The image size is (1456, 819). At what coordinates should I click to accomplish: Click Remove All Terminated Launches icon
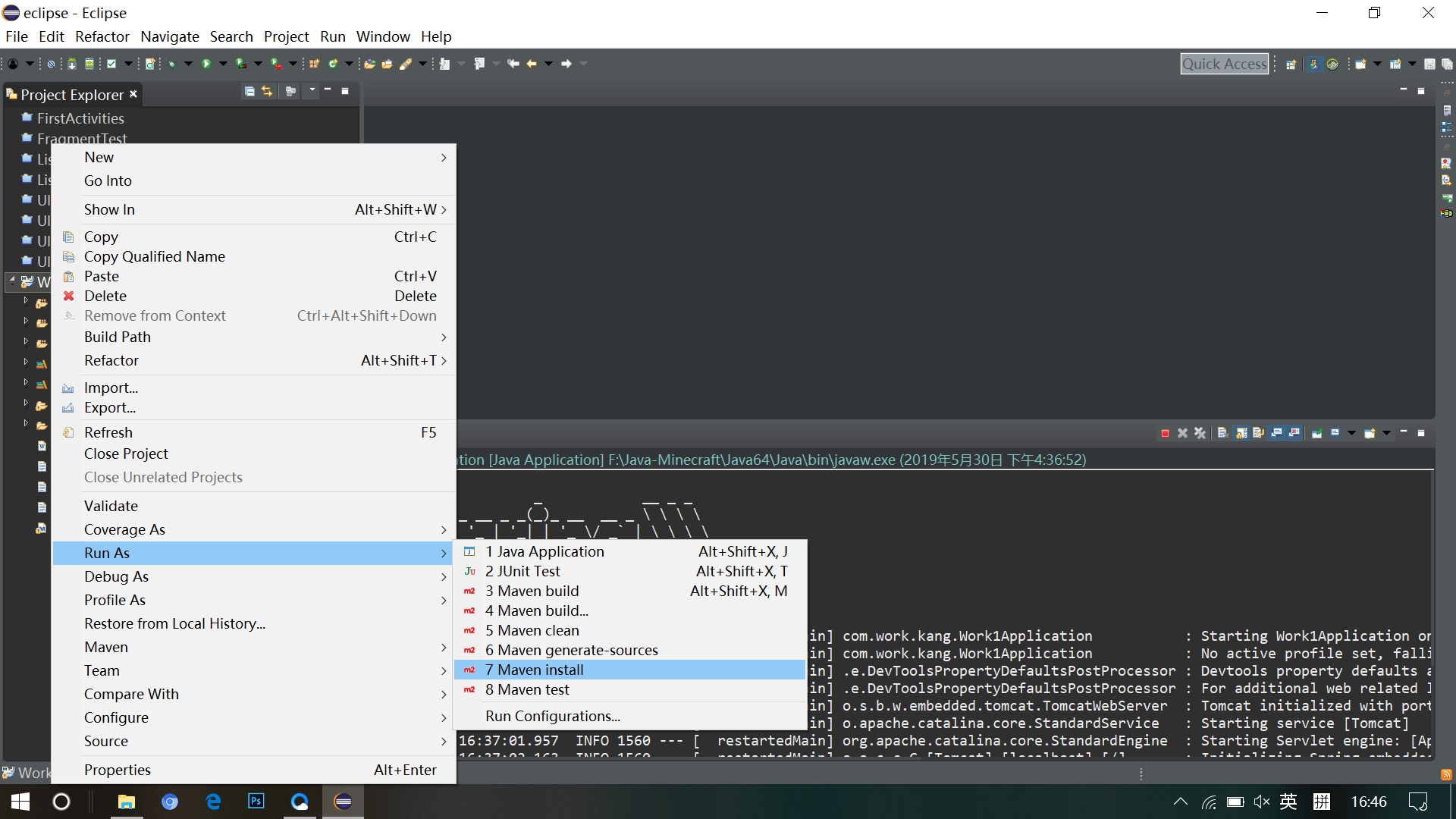(x=1200, y=434)
